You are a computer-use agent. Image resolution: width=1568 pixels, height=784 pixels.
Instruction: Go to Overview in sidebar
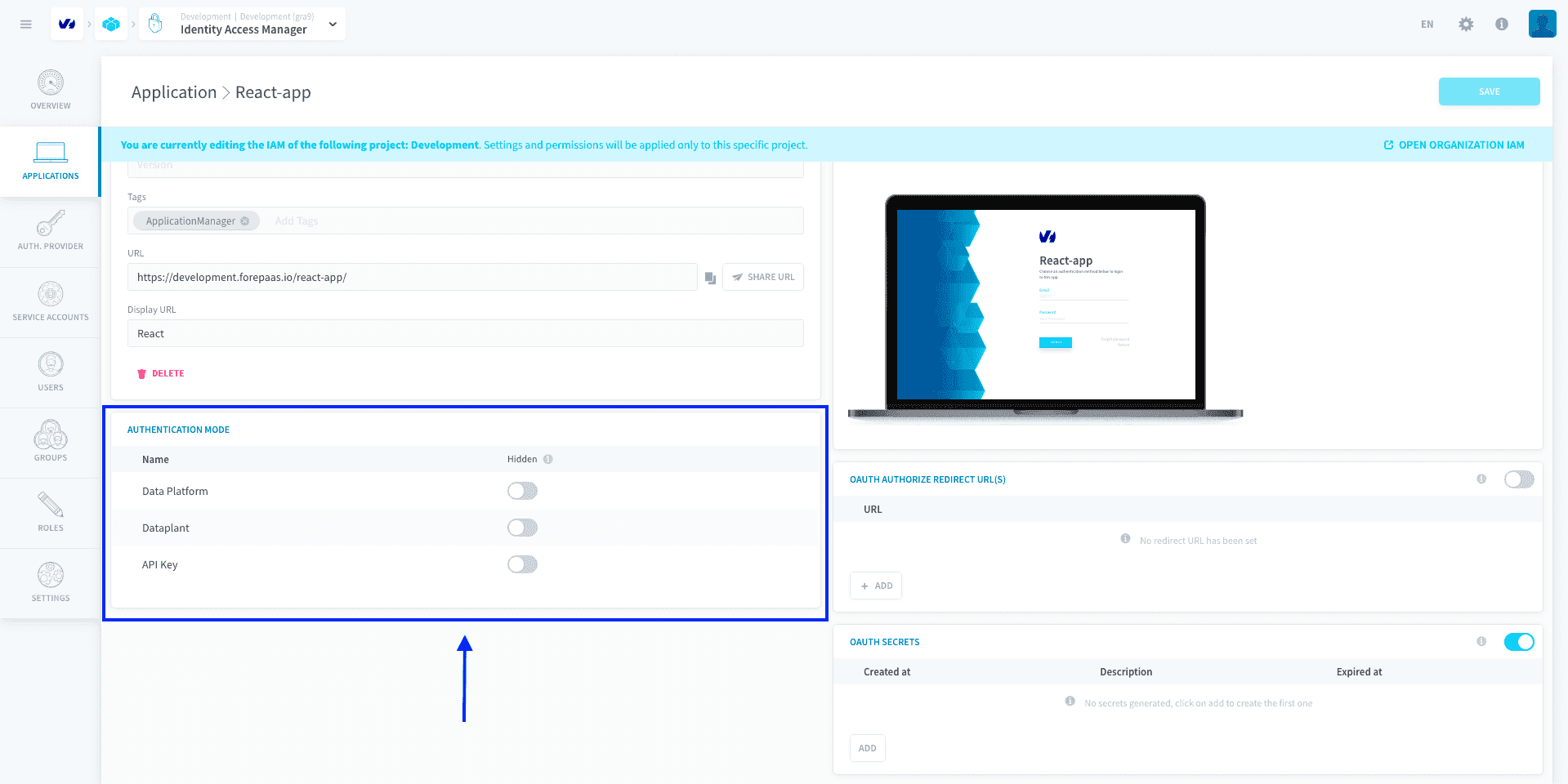pos(51,91)
